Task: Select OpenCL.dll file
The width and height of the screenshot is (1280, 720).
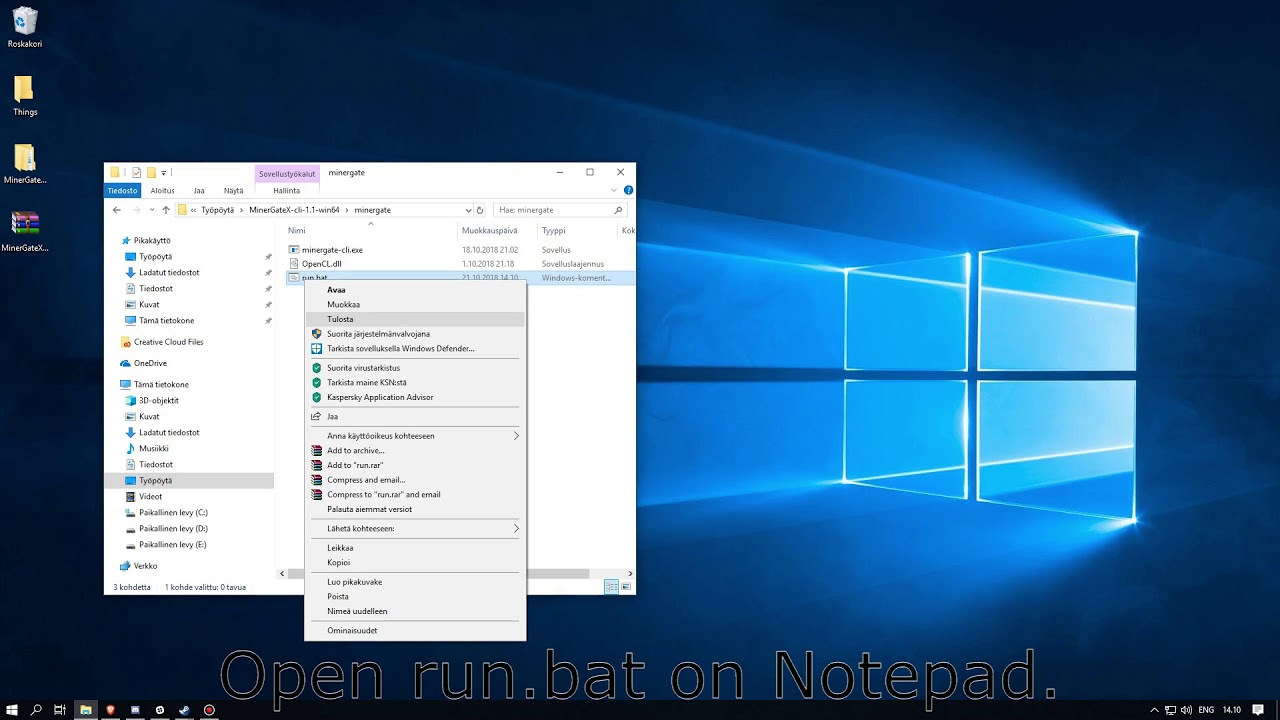Action: click(x=320, y=264)
